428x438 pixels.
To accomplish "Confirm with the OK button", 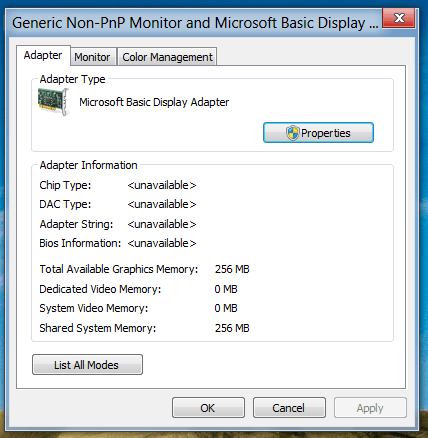I will pos(208,408).
